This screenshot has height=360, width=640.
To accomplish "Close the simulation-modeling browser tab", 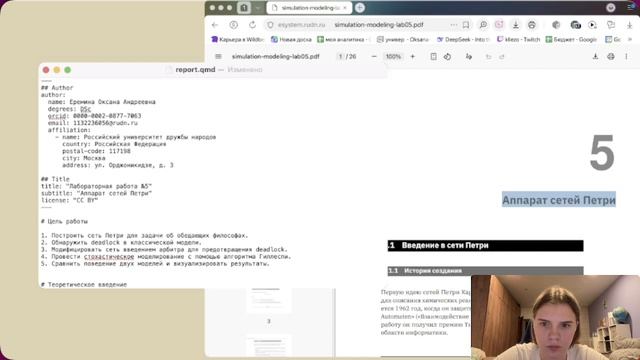I will (x=345, y=8).
